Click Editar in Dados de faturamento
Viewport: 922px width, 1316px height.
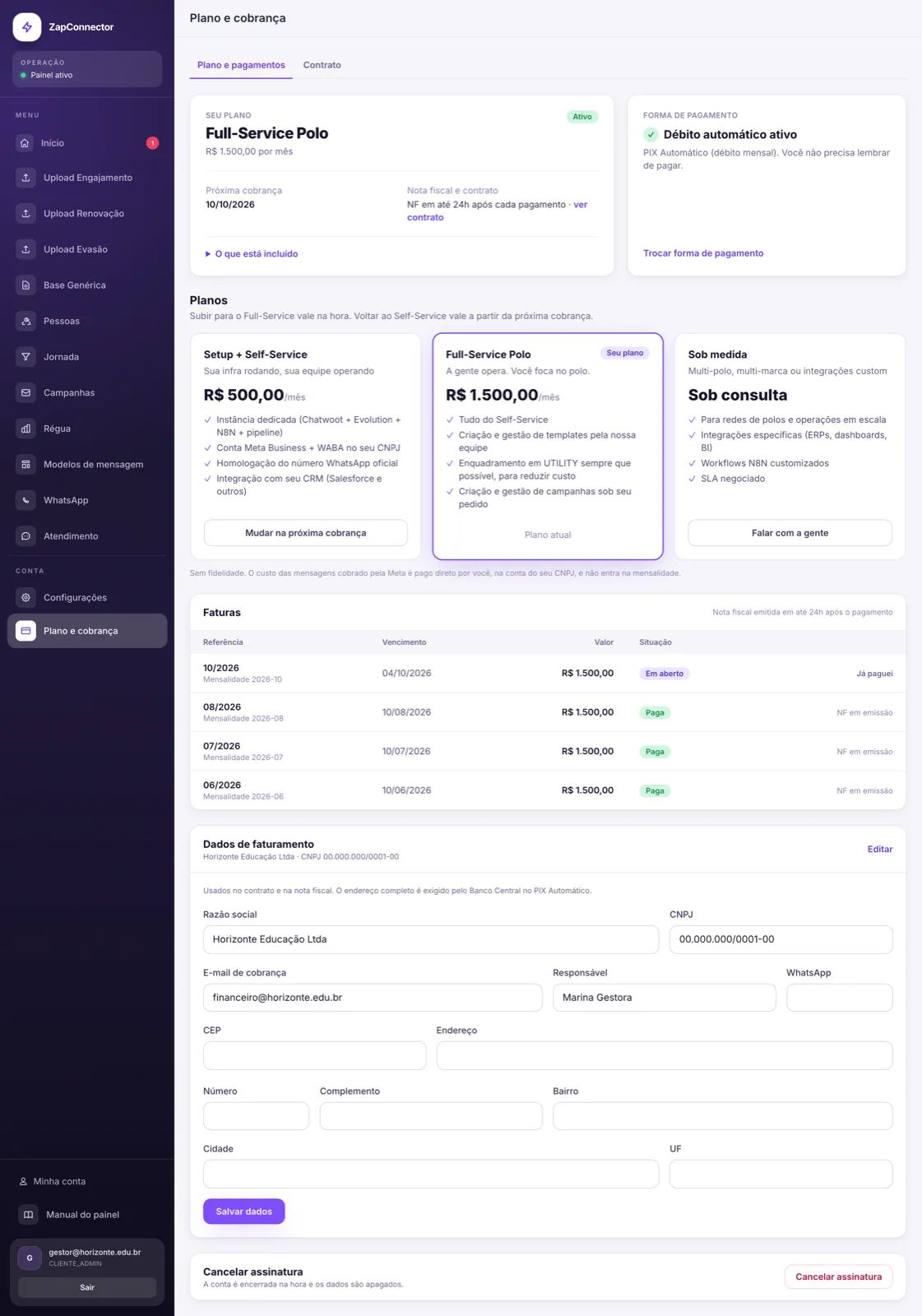tap(880, 850)
